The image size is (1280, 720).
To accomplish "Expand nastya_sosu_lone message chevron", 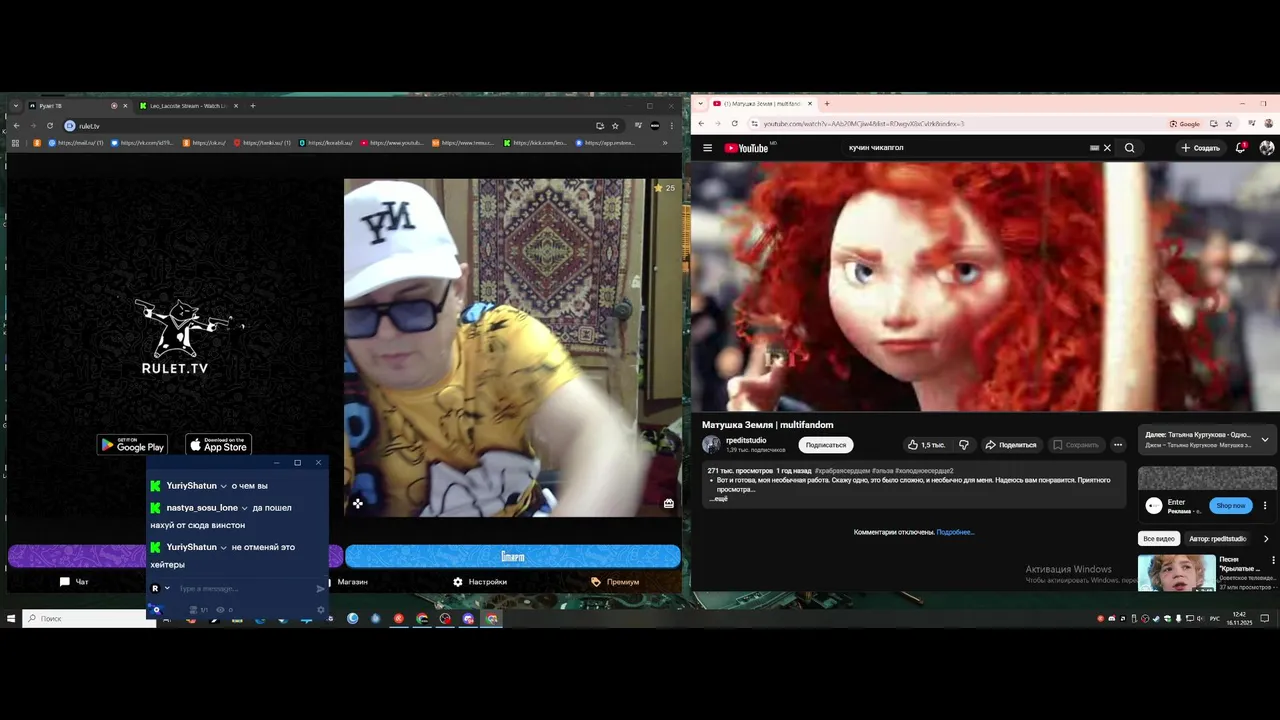I will (x=244, y=508).
